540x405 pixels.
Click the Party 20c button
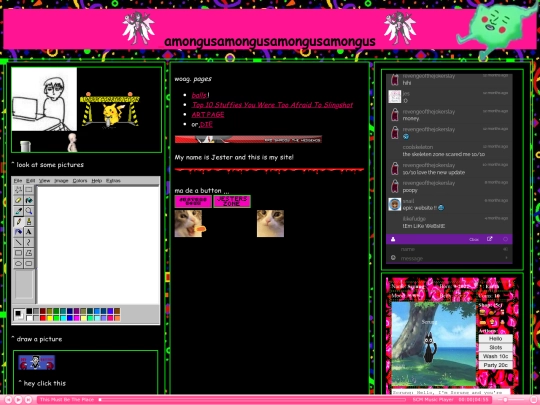click(x=496, y=365)
